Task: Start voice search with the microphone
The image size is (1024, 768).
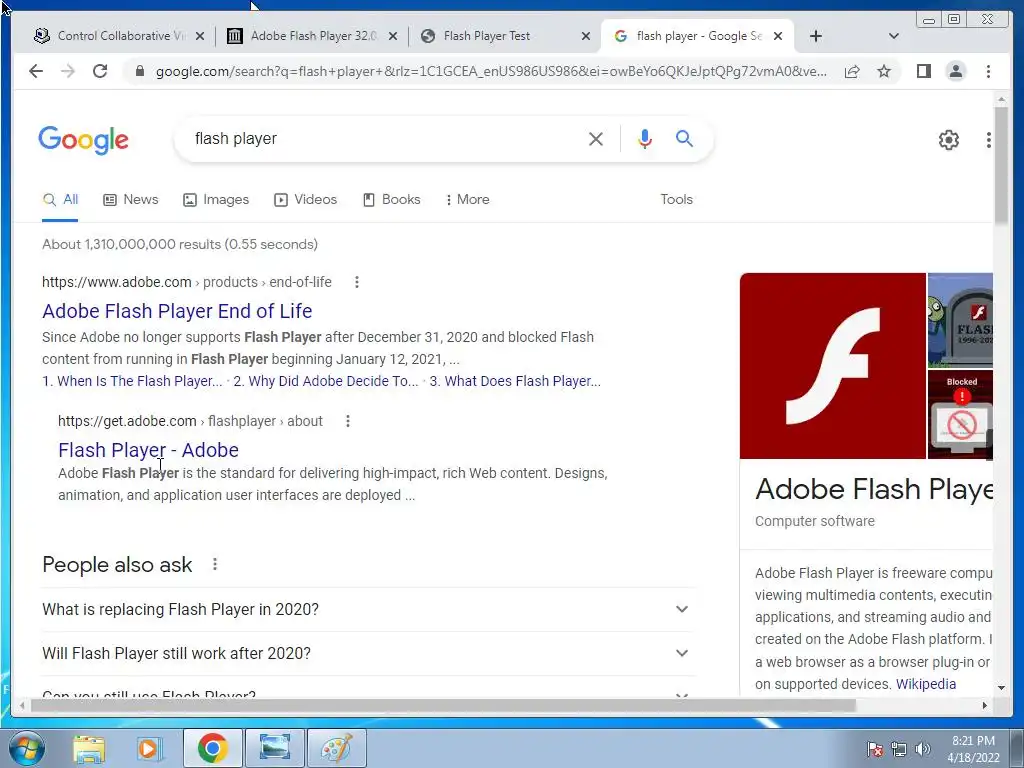Action: click(x=645, y=138)
